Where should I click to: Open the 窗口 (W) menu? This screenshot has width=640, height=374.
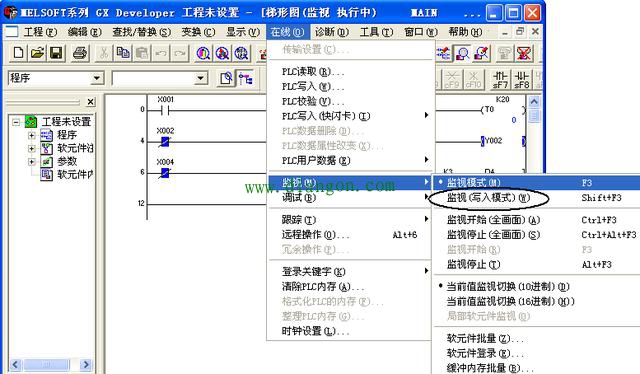(x=420, y=32)
